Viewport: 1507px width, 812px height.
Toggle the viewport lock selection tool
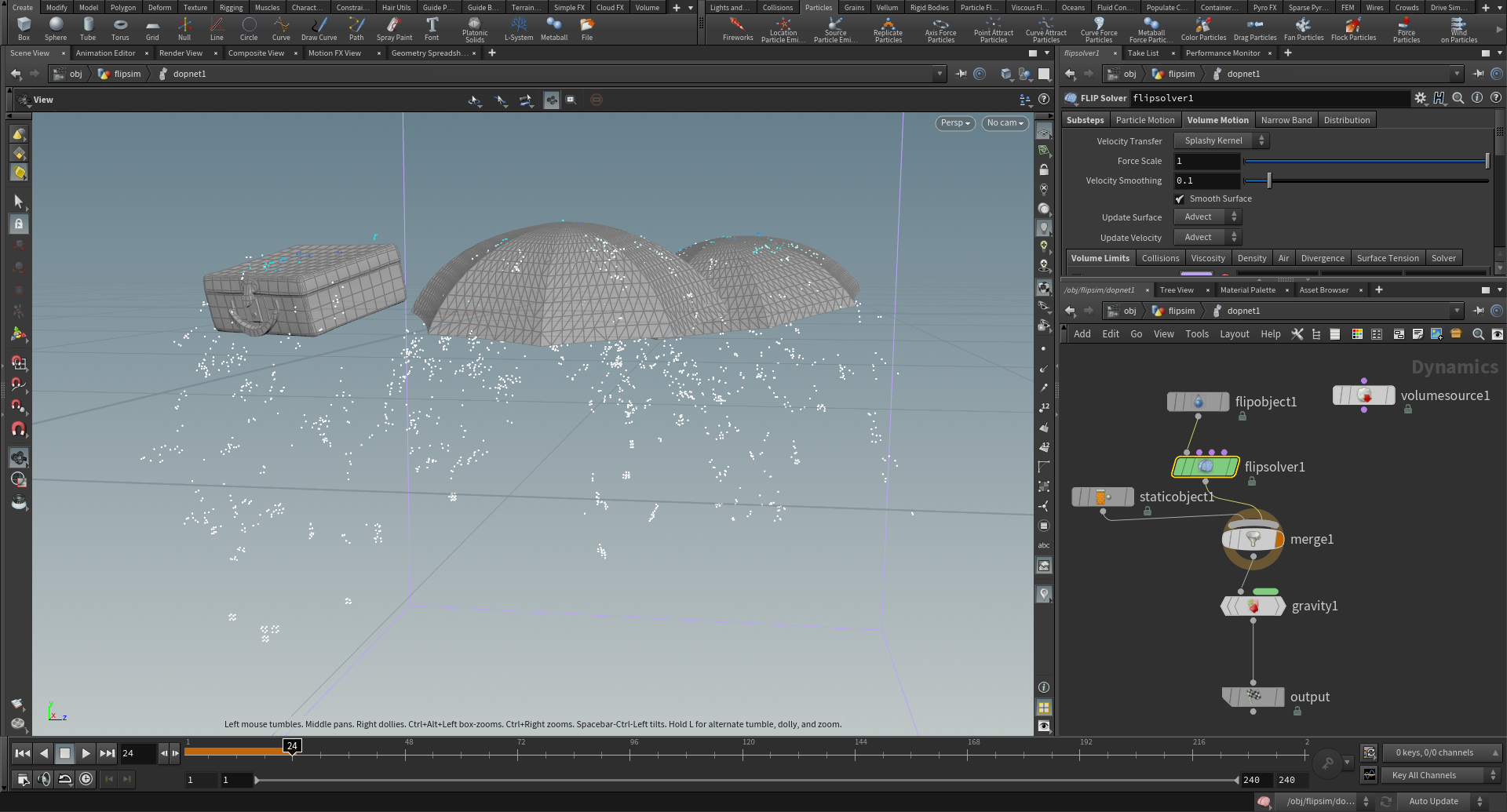(x=19, y=224)
